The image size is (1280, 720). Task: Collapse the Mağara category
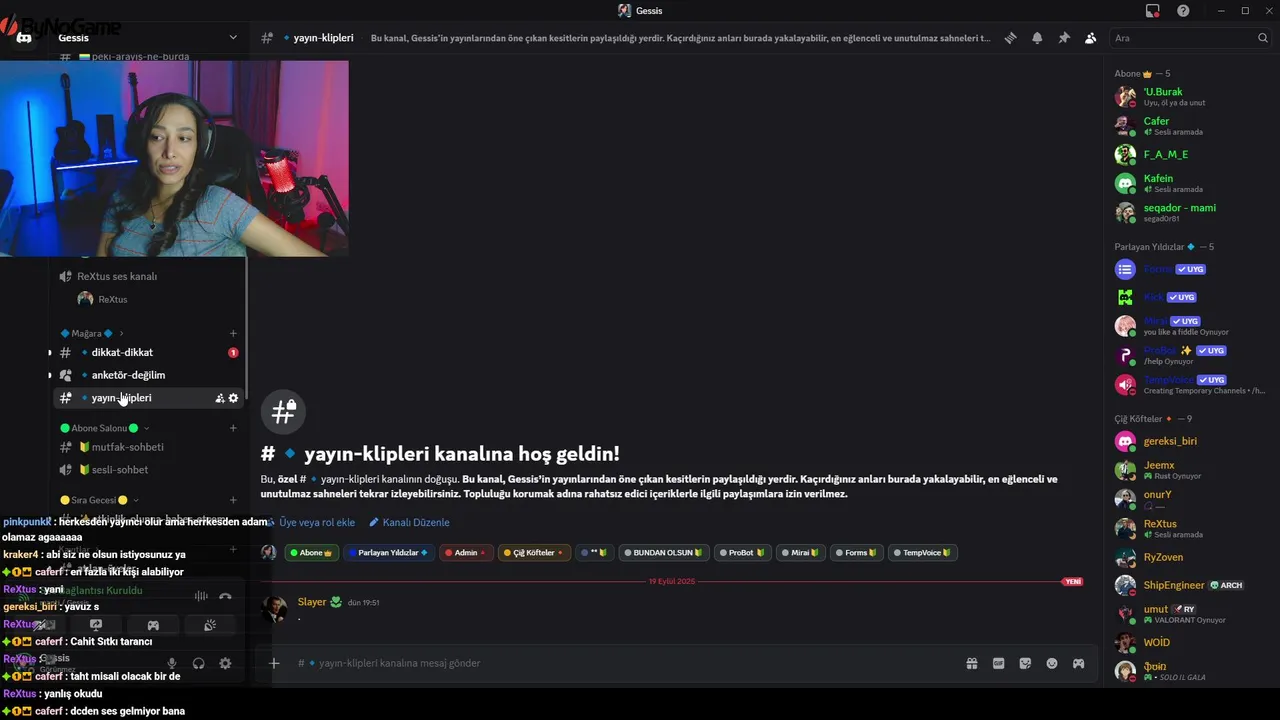(x=92, y=333)
